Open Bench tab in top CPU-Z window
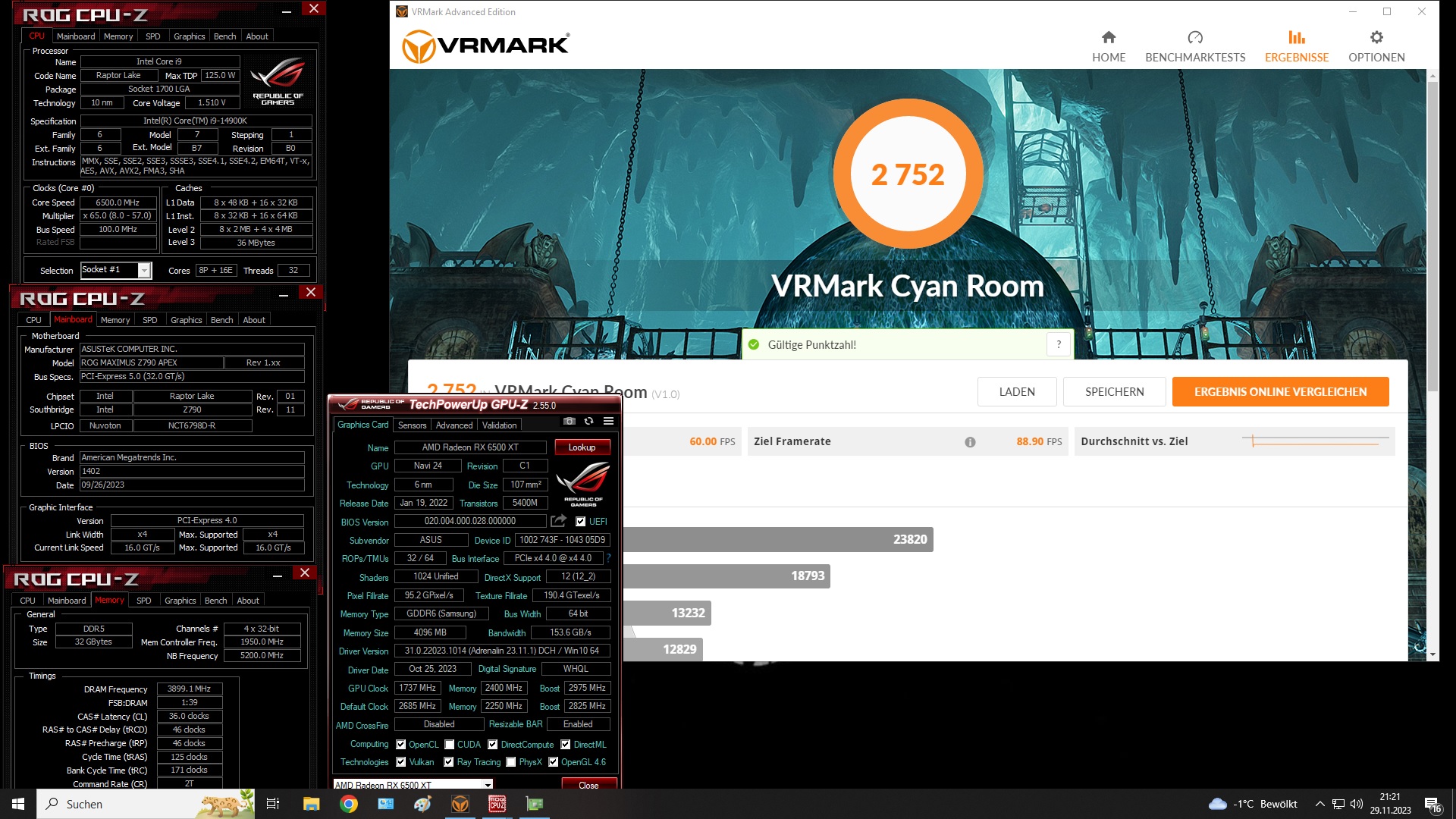The height and width of the screenshot is (819, 1456). [224, 36]
